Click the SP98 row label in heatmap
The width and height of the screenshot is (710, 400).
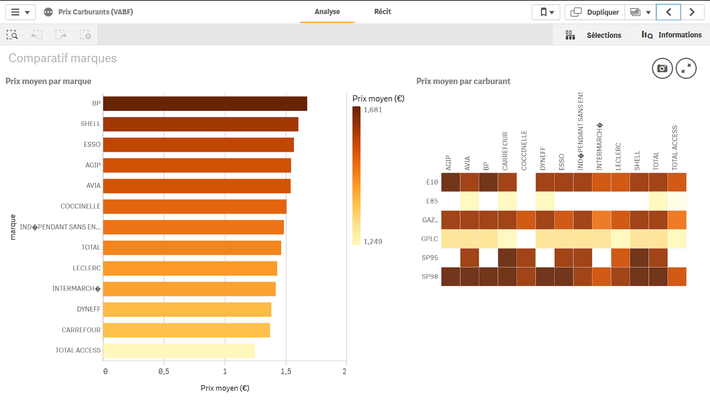(x=429, y=276)
